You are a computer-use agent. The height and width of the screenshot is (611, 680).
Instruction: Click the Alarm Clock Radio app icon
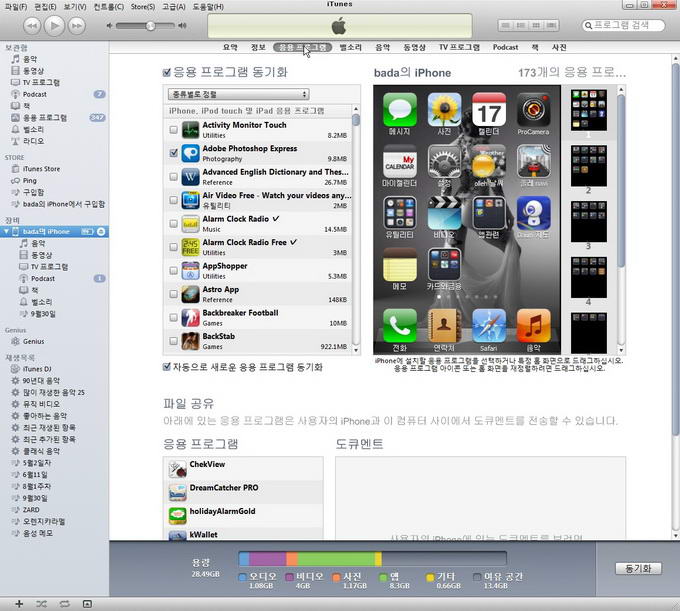point(190,224)
